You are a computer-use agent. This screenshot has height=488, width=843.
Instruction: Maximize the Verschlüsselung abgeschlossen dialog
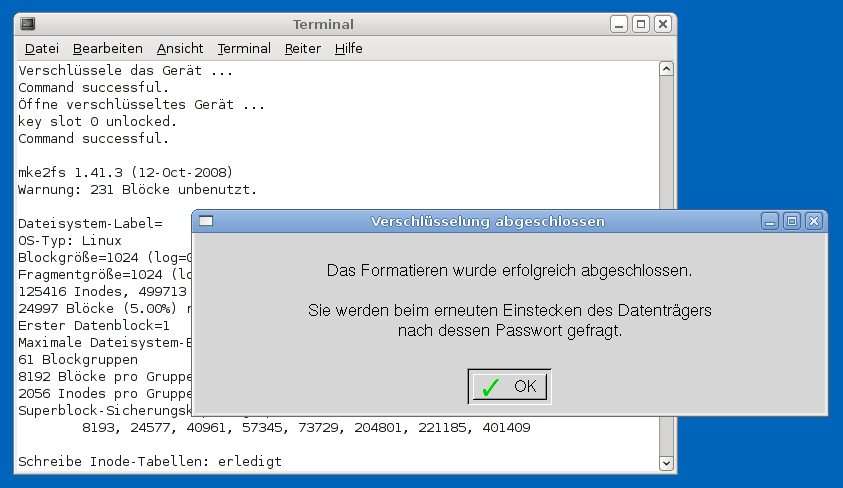[x=792, y=221]
